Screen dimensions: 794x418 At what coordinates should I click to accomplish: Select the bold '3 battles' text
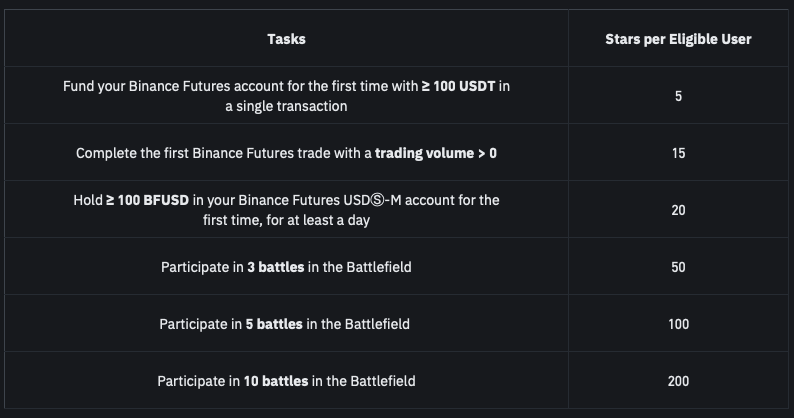tap(275, 267)
